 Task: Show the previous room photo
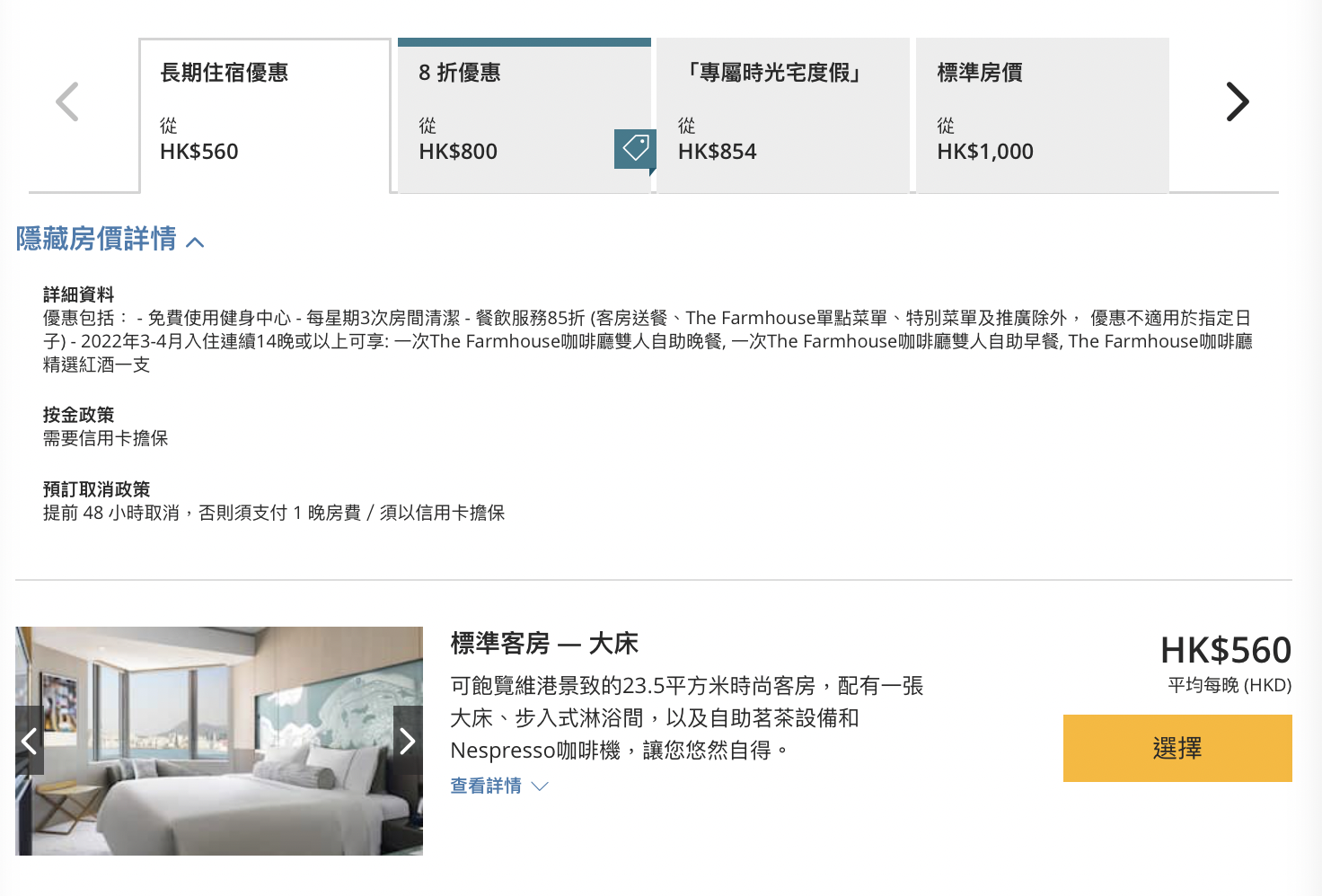tap(30, 741)
